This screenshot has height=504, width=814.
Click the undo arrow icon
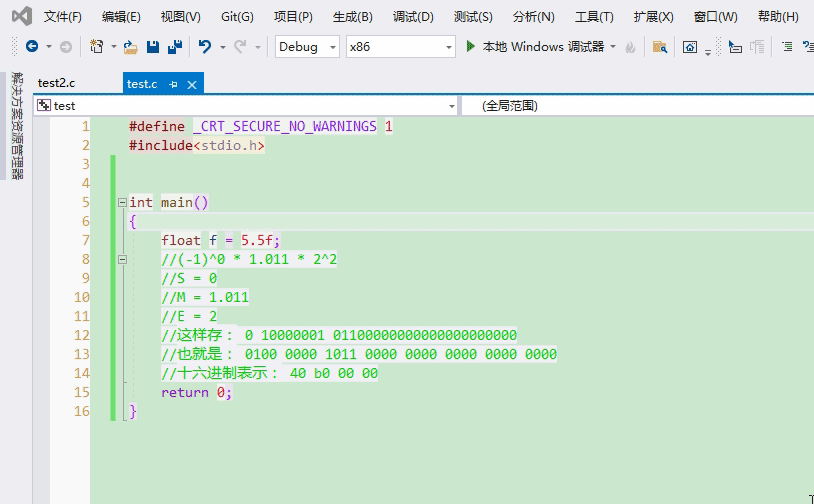coord(205,47)
